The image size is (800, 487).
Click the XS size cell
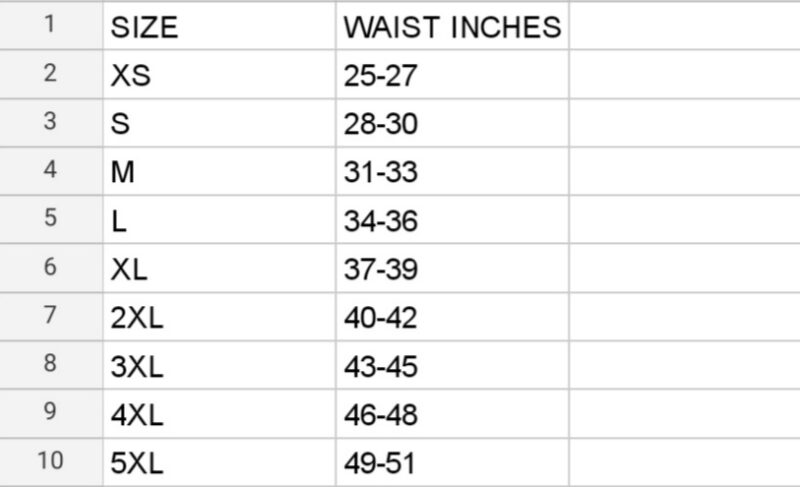pyautogui.click(x=218, y=75)
